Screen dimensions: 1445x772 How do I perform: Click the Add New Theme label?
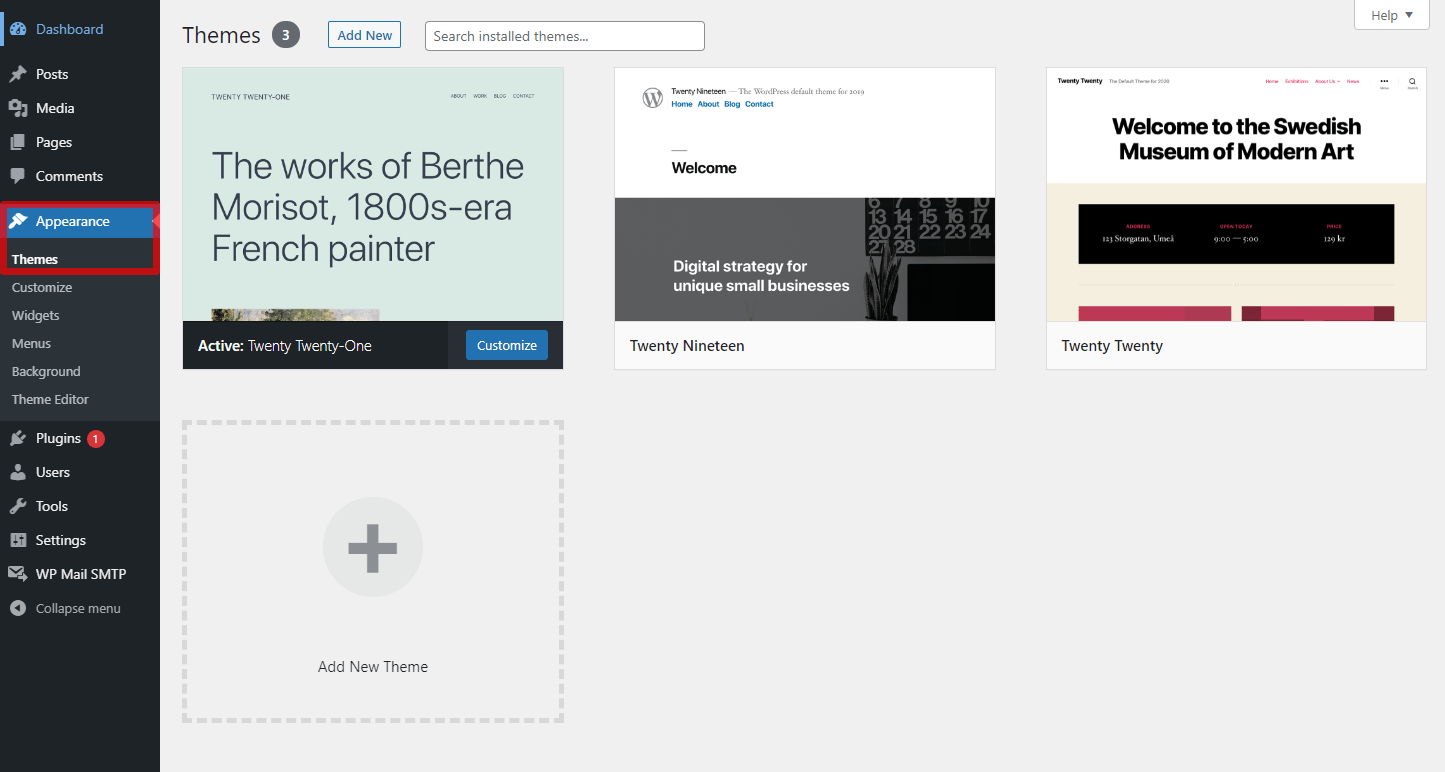pos(373,667)
